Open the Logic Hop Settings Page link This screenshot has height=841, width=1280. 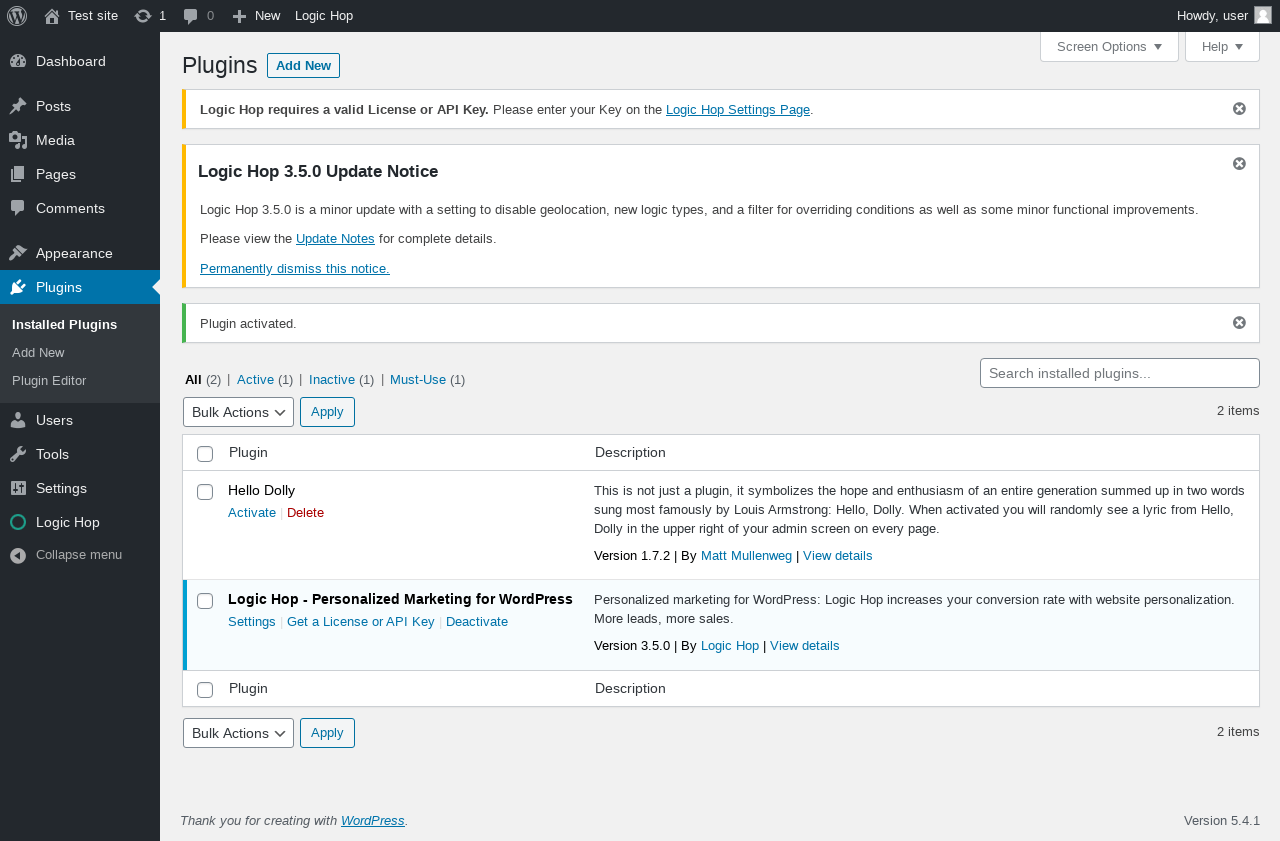[x=738, y=110]
